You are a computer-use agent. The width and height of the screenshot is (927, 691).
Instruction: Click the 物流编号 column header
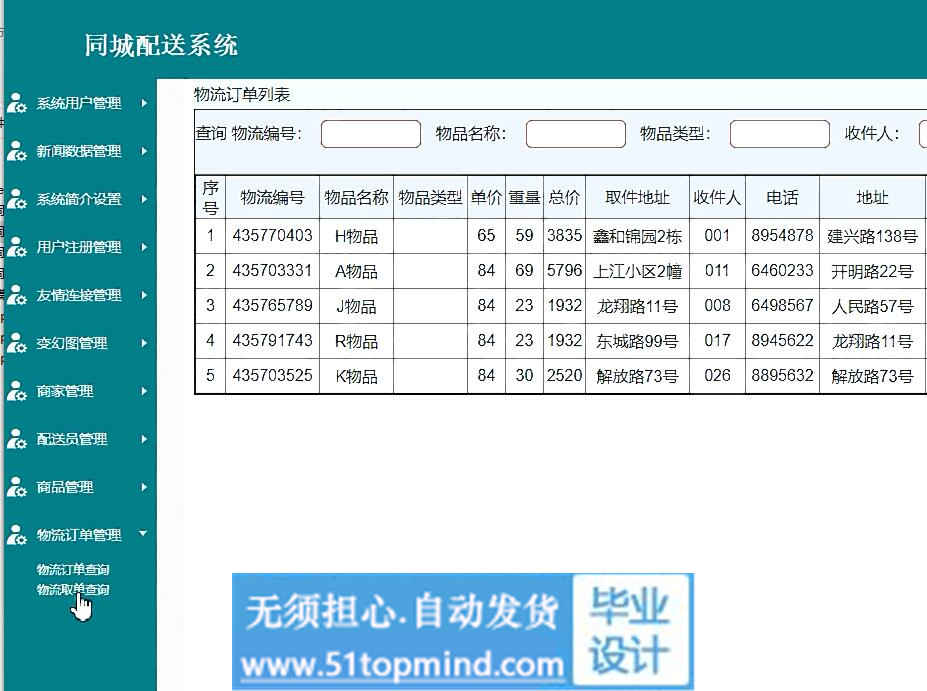point(272,197)
